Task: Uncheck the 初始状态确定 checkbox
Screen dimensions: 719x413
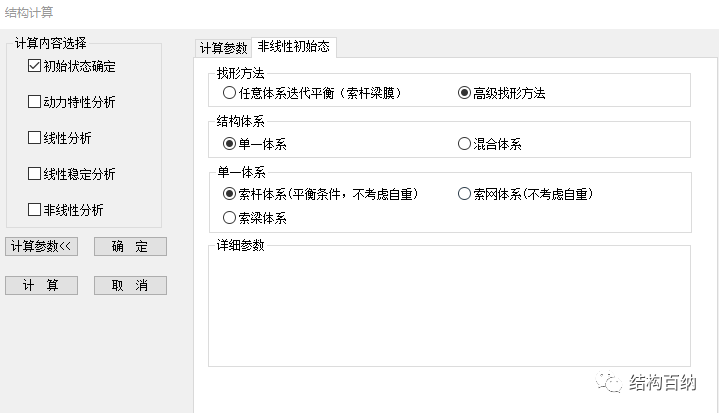Action: (x=34, y=66)
